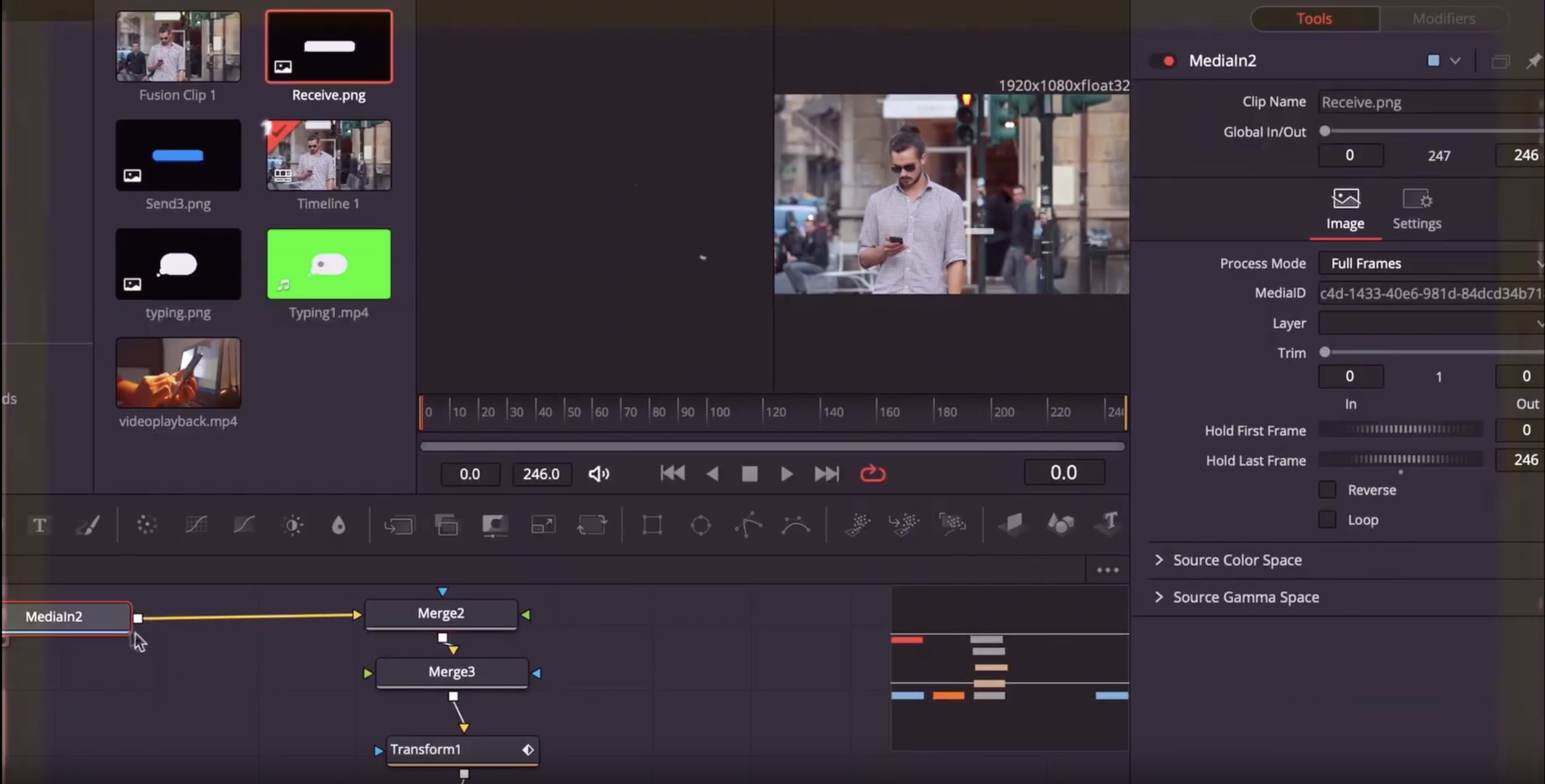Add a Resize node
1545x784 pixels.
click(x=543, y=525)
